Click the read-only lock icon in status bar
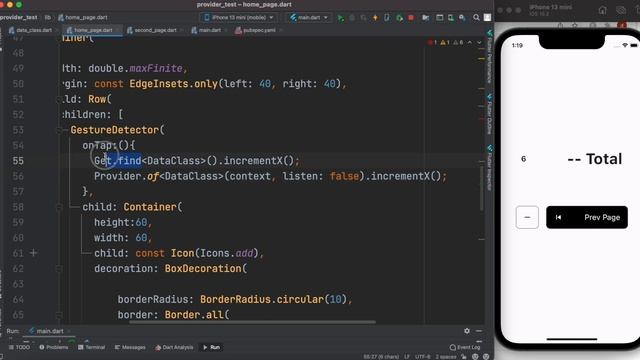Viewport: 640px width, 360px height. coord(464,357)
